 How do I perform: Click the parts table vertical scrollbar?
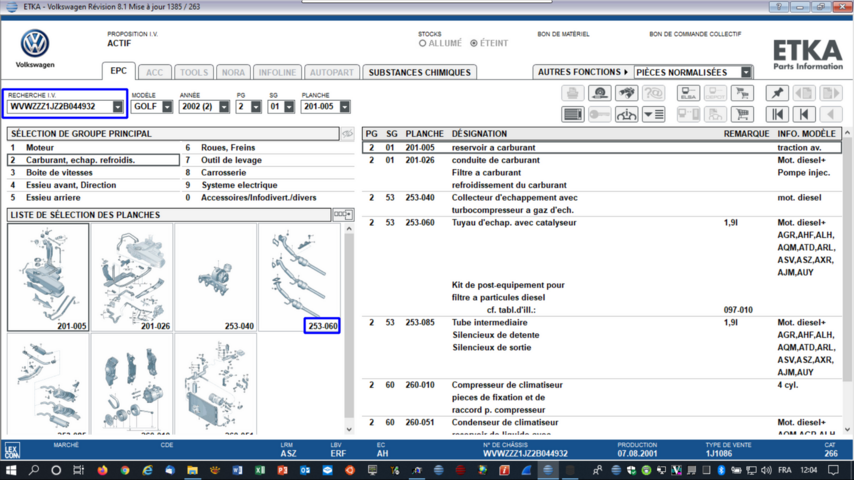coord(847,281)
